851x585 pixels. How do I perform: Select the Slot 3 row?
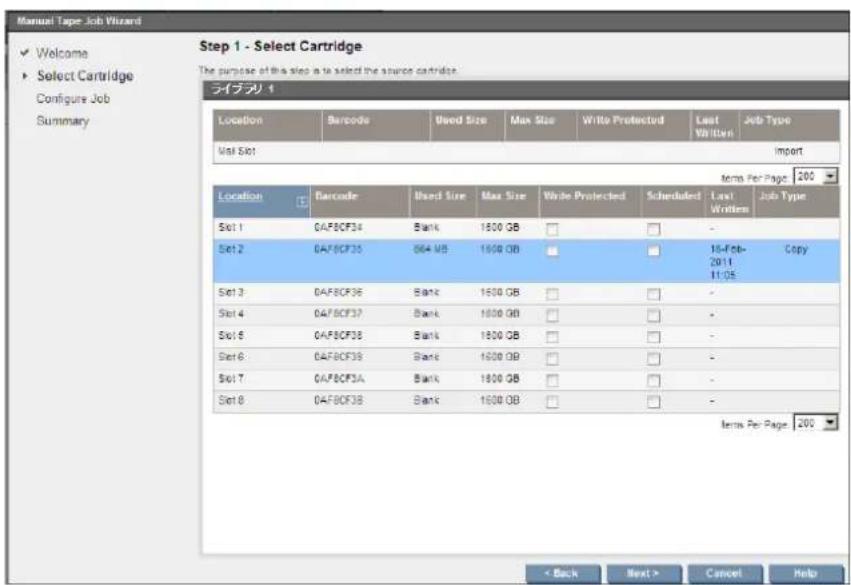[x=526, y=294]
